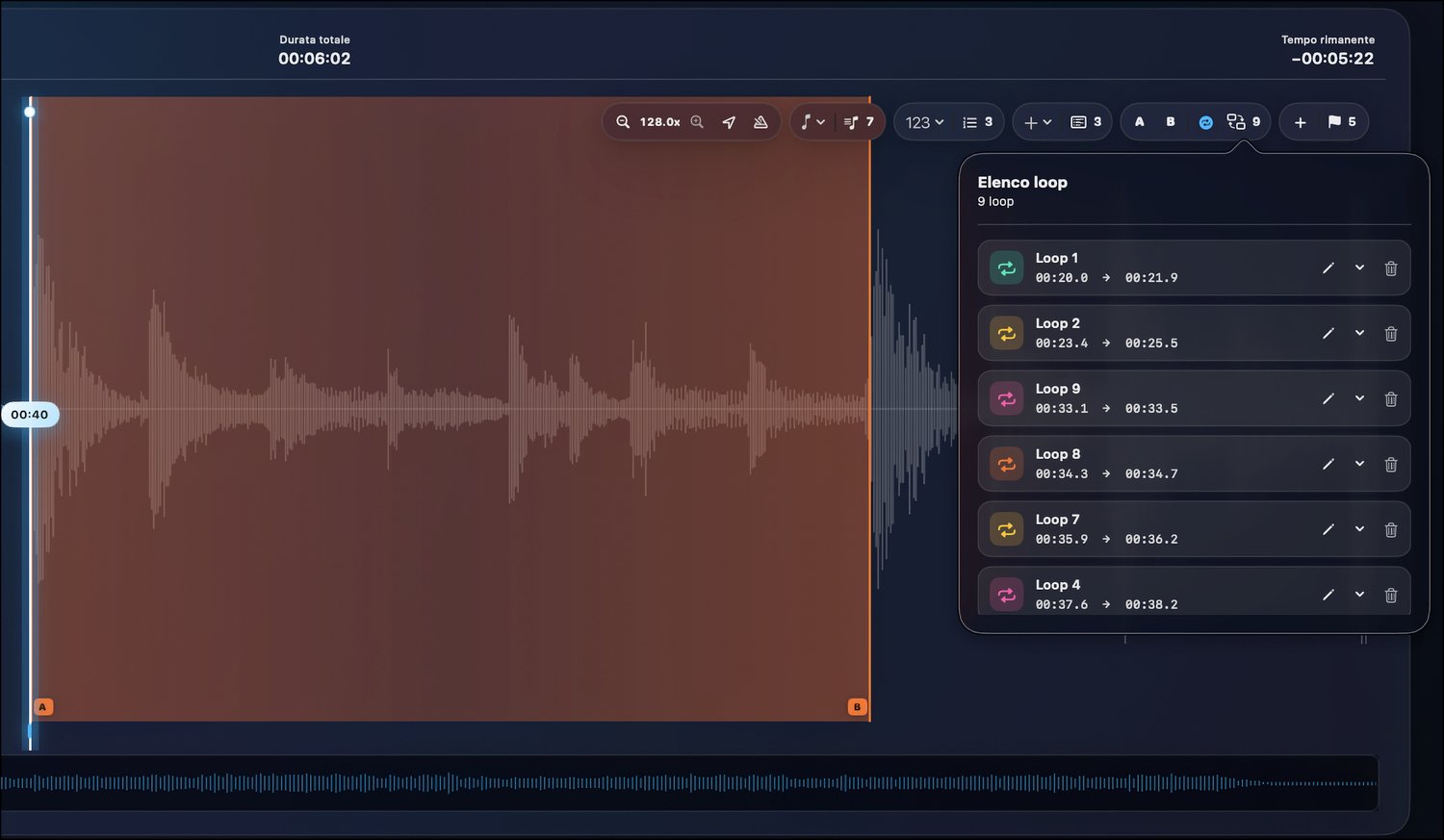Click the overview waveform strip at bottom
The height and width of the screenshot is (840, 1444).
[x=689, y=783]
